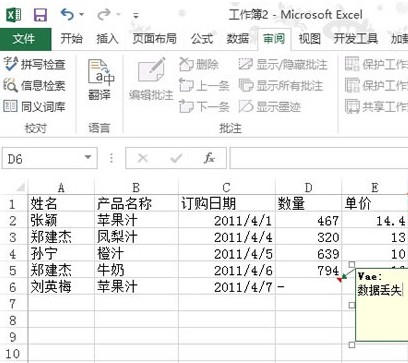Open 同义词库 thesaurus tool
Viewport: 408px width, 363px height.
click(34, 107)
